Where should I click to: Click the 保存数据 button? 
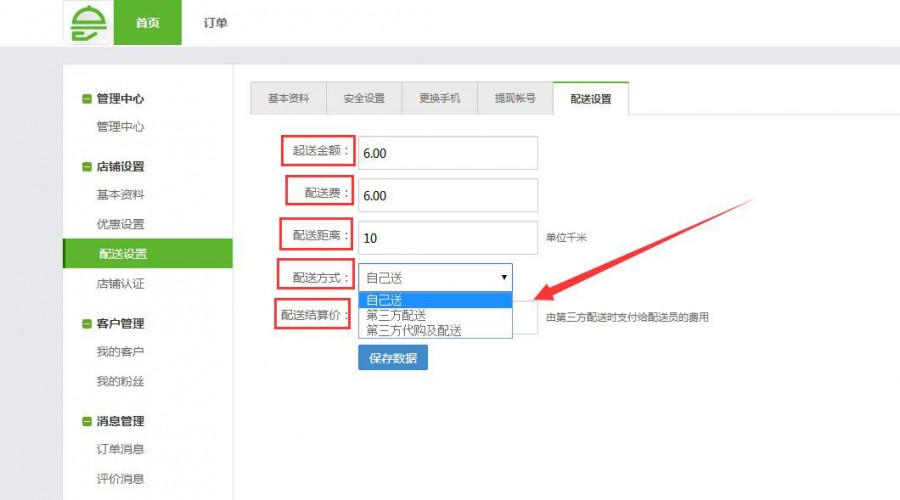pyautogui.click(x=393, y=358)
